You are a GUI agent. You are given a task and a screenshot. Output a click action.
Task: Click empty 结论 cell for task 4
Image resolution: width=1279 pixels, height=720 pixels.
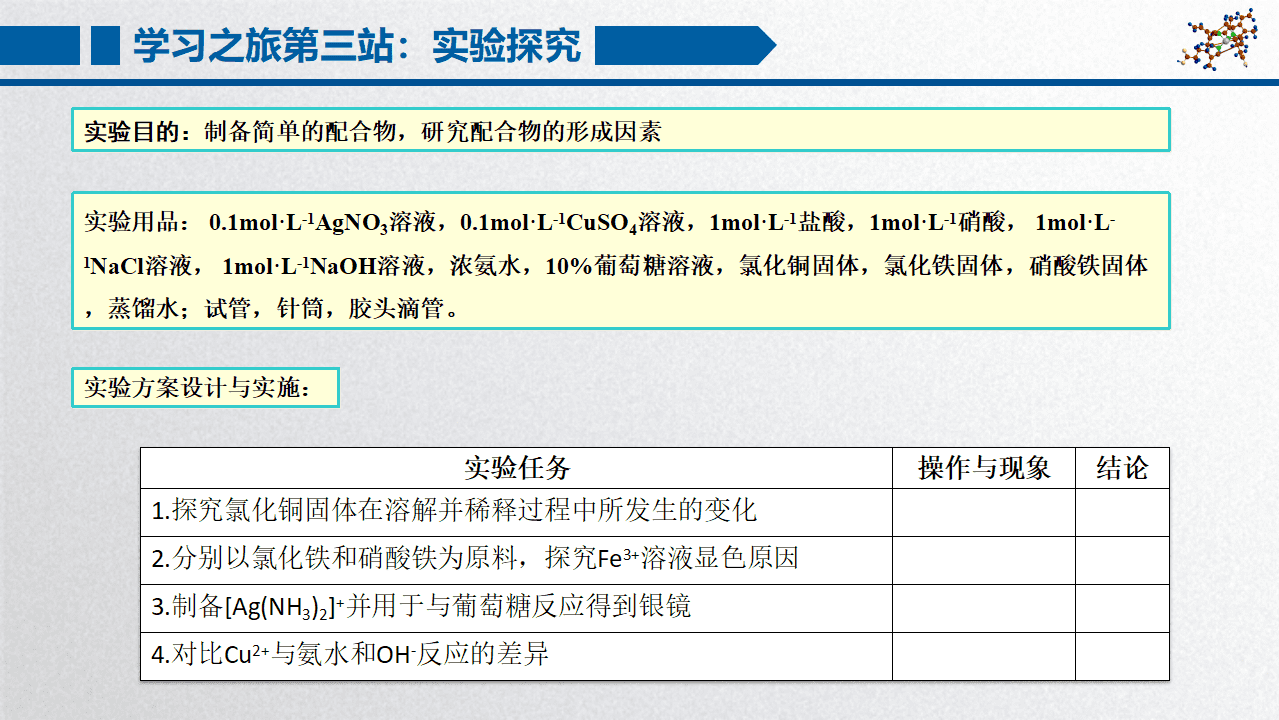point(1122,656)
